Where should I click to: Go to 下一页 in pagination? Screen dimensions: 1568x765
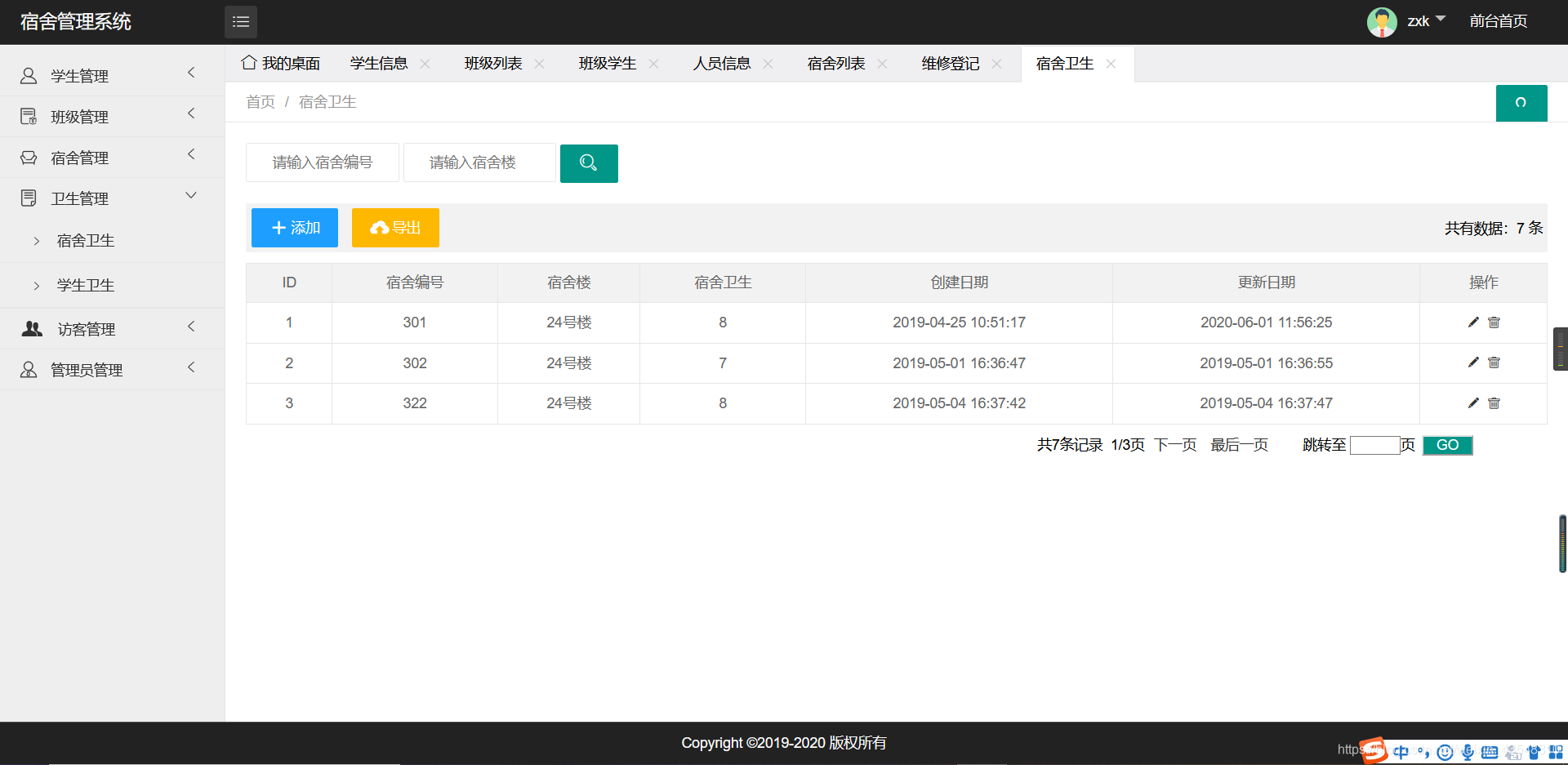[x=1175, y=445]
